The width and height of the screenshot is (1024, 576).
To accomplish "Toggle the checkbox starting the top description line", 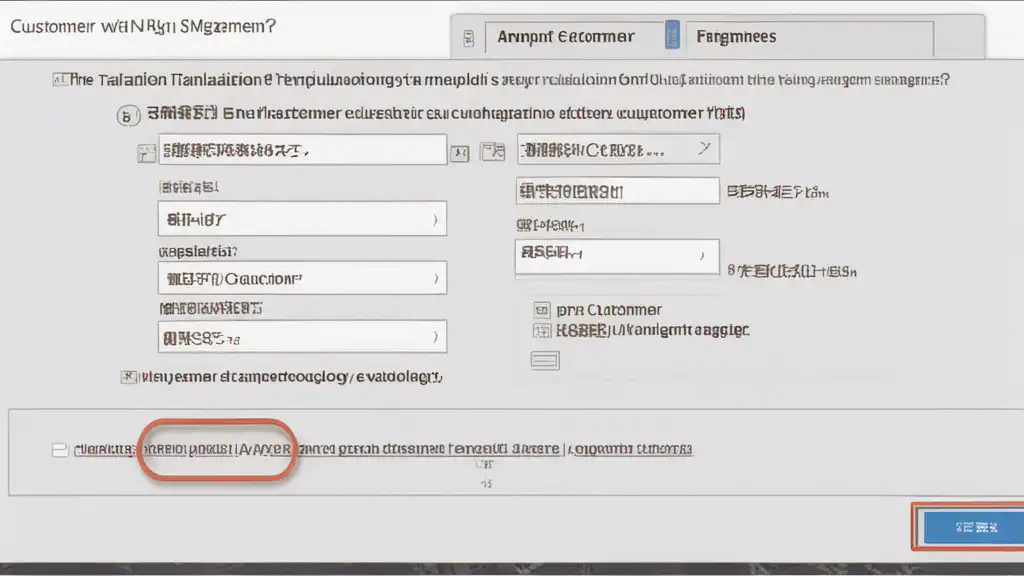I will (x=60, y=80).
